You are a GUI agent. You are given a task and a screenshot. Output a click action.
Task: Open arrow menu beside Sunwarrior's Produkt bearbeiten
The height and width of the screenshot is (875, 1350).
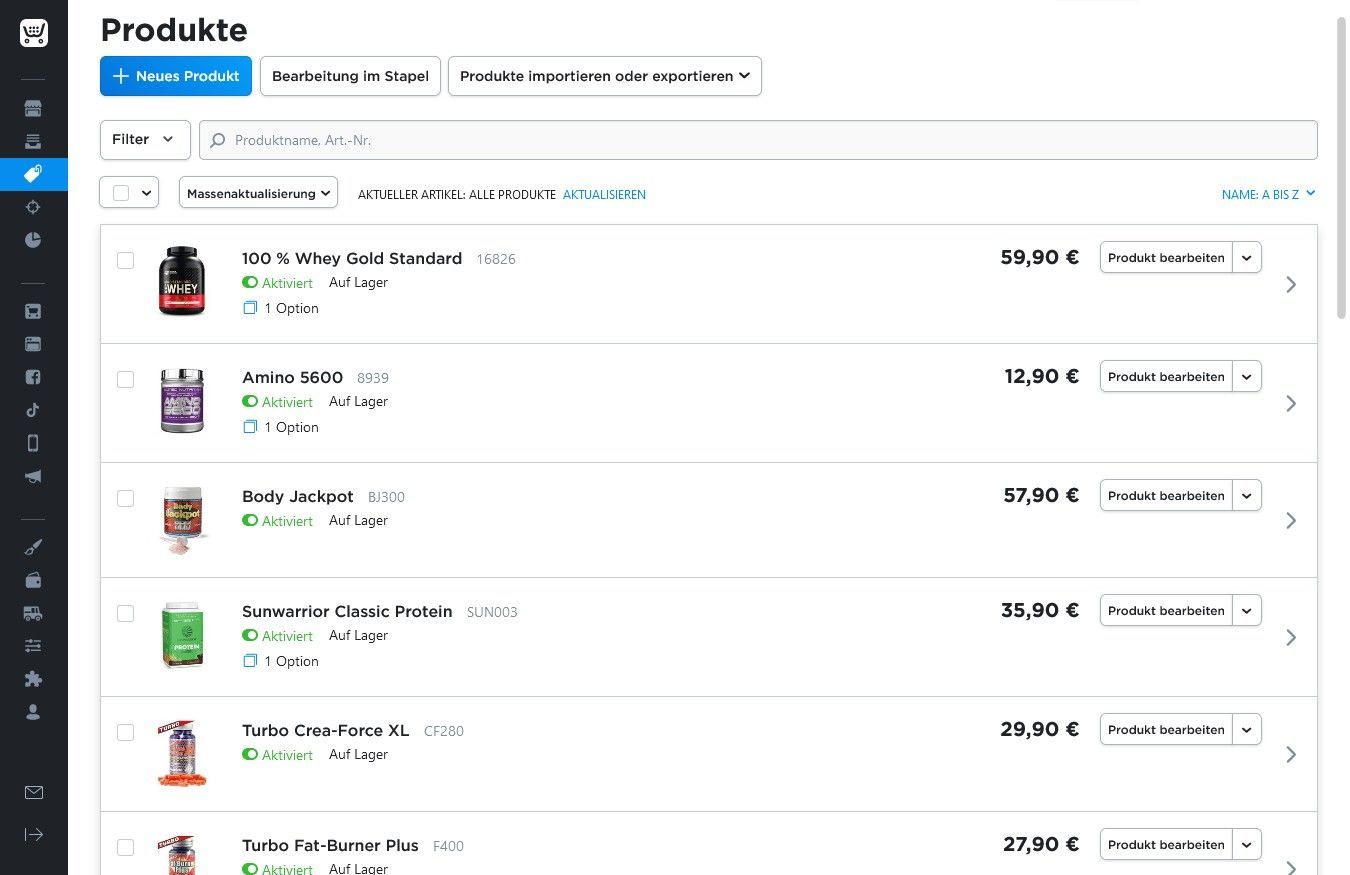pos(1246,611)
